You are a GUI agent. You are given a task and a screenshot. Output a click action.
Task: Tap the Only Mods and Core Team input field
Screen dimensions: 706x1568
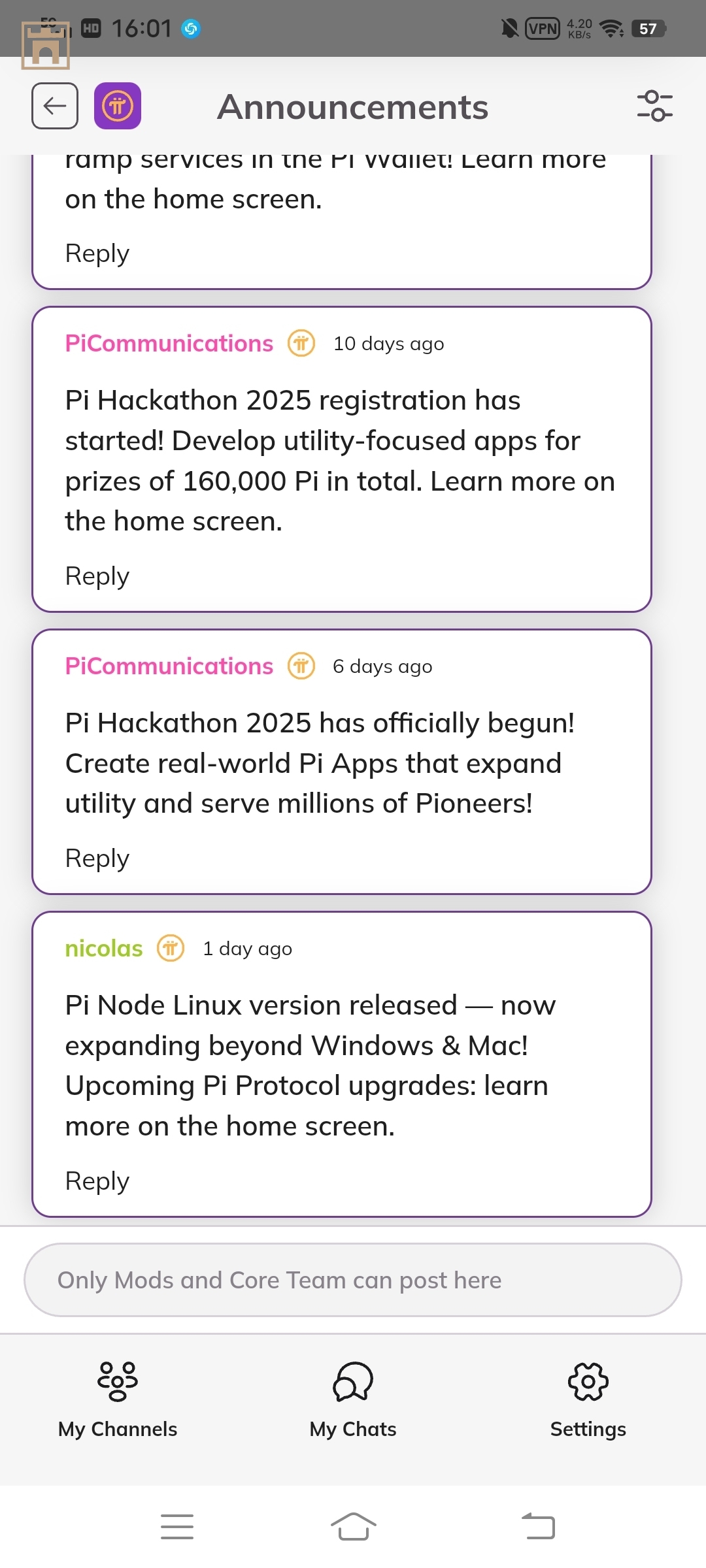[353, 1280]
